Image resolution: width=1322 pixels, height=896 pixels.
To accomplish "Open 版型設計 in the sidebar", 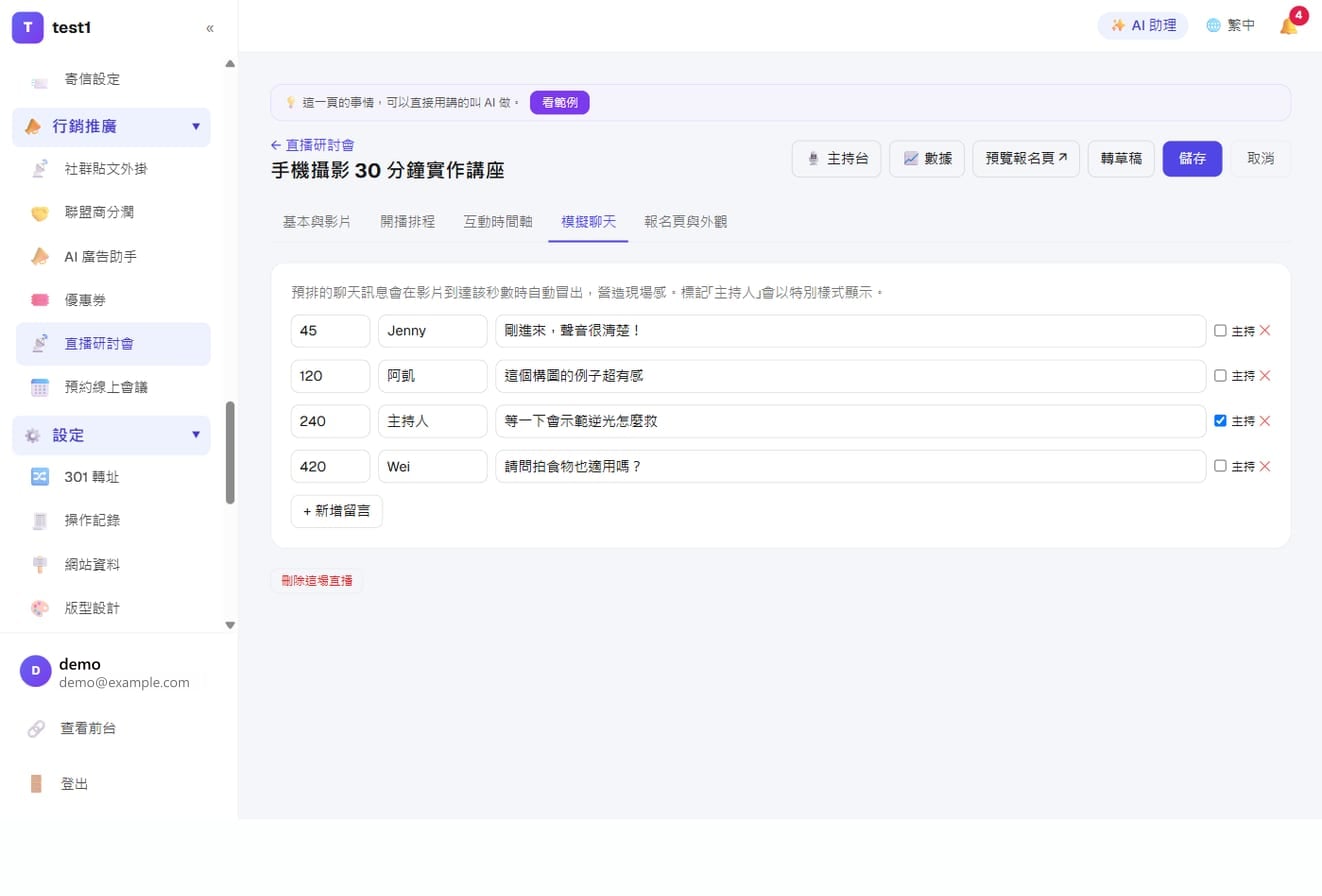I will (x=113, y=608).
